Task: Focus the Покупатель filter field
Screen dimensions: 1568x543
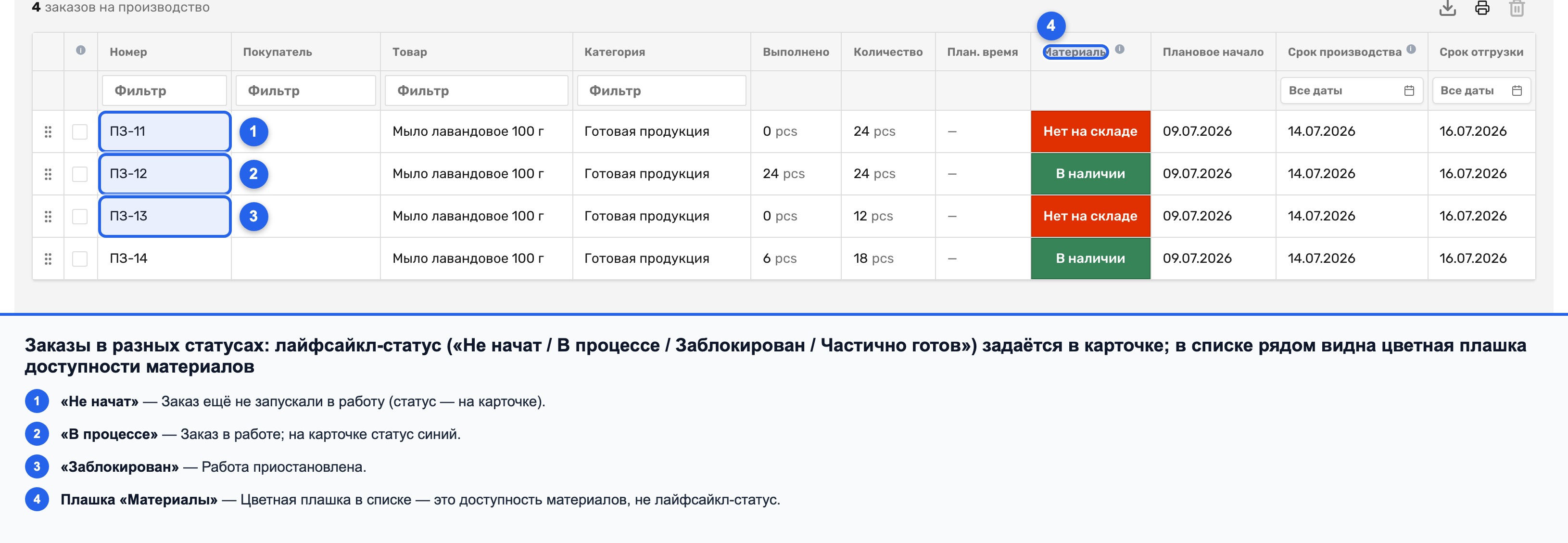Action: (305, 91)
